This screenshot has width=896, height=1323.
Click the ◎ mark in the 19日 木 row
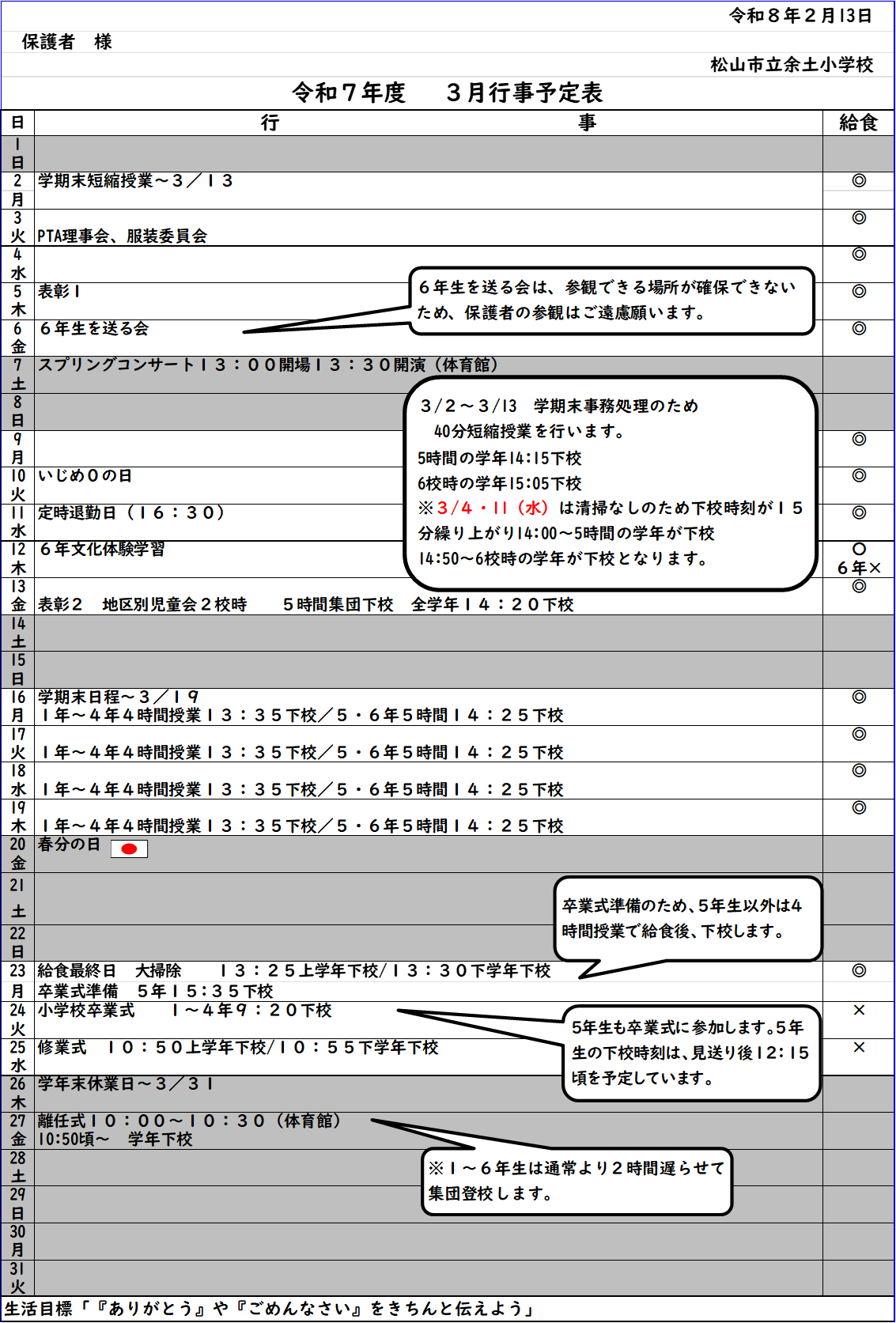tap(859, 807)
